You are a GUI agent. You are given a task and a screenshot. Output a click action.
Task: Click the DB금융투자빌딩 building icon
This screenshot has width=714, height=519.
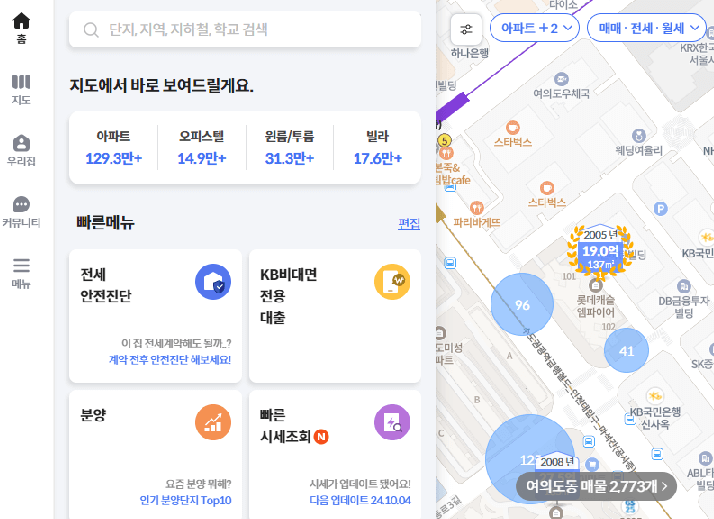coord(683,286)
